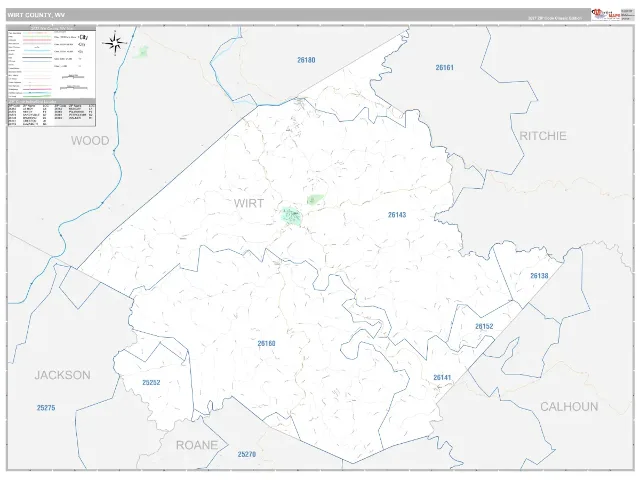Click ZIP code 25270 label
Image resolution: width=640 pixels, height=480 pixels.
click(x=247, y=454)
